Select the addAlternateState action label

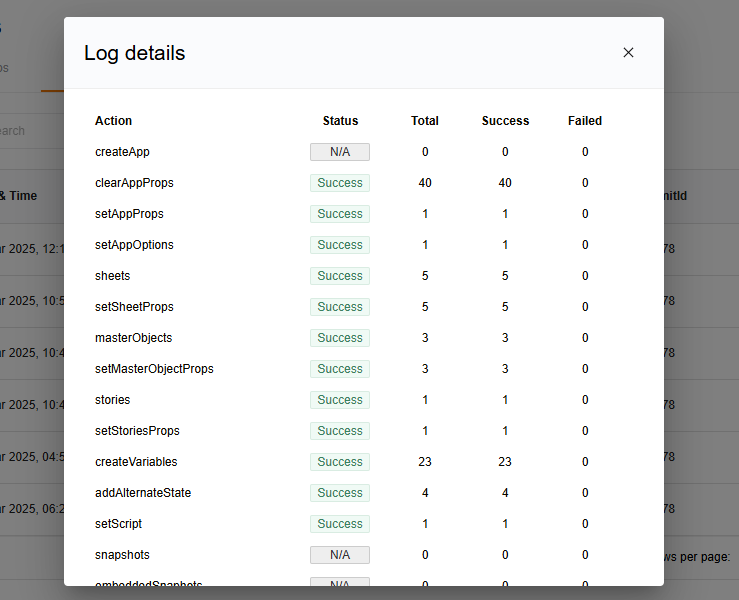pyautogui.click(x=143, y=493)
